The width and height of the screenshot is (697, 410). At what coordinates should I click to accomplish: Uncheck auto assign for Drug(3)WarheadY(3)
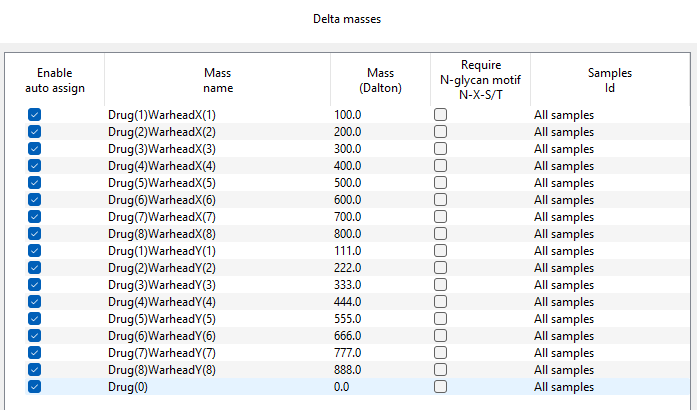pyautogui.click(x=35, y=285)
